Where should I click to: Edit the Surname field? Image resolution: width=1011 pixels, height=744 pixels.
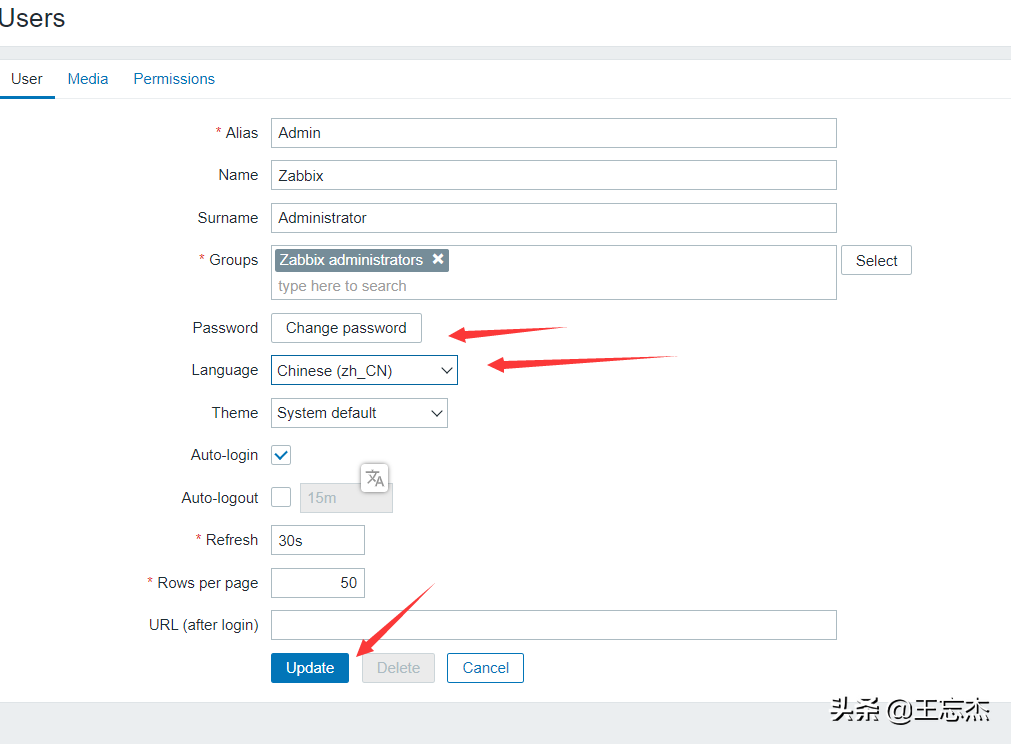pyautogui.click(x=553, y=218)
